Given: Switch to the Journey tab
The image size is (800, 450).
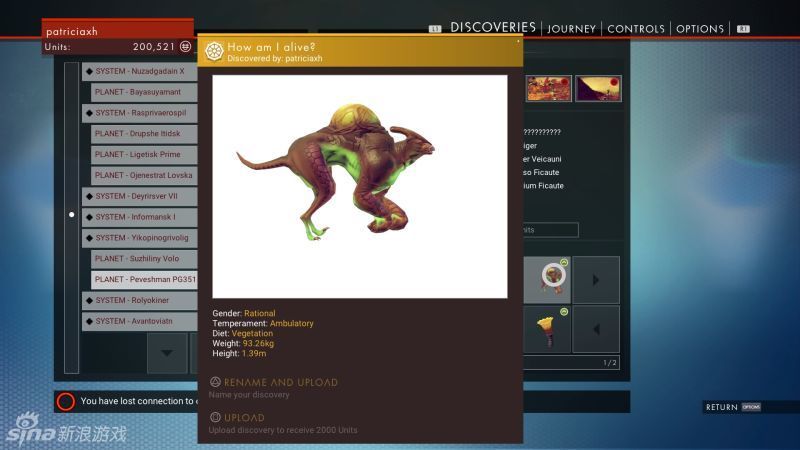Looking at the screenshot, I should tap(571, 29).
